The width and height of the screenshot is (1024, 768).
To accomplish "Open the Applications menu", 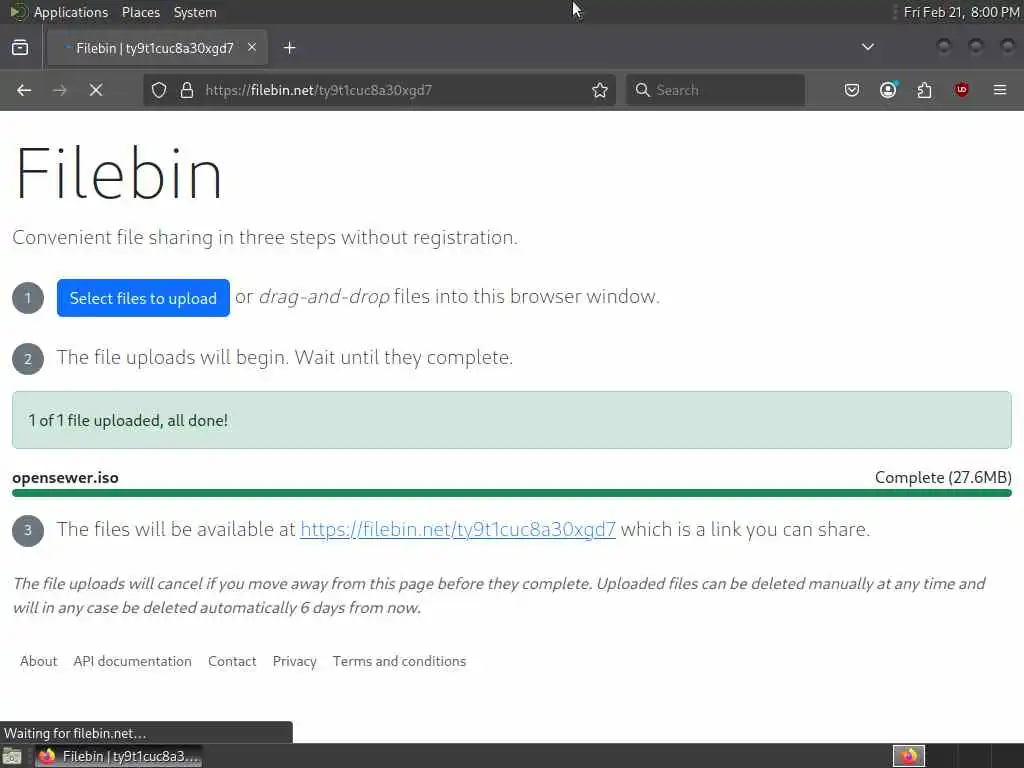I will [x=71, y=12].
